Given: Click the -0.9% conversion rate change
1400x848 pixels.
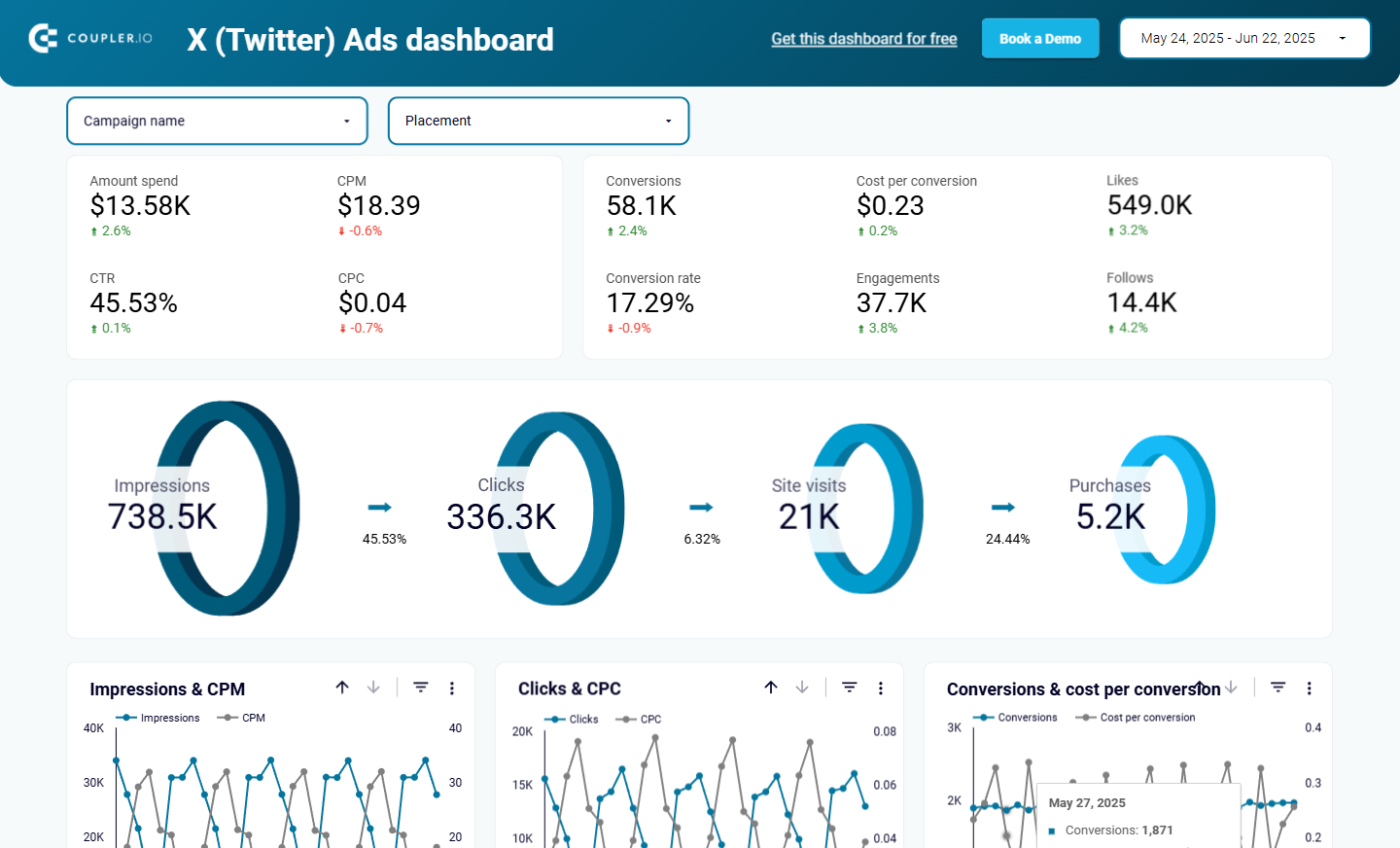Looking at the screenshot, I should pyautogui.click(x=629, y=328).
